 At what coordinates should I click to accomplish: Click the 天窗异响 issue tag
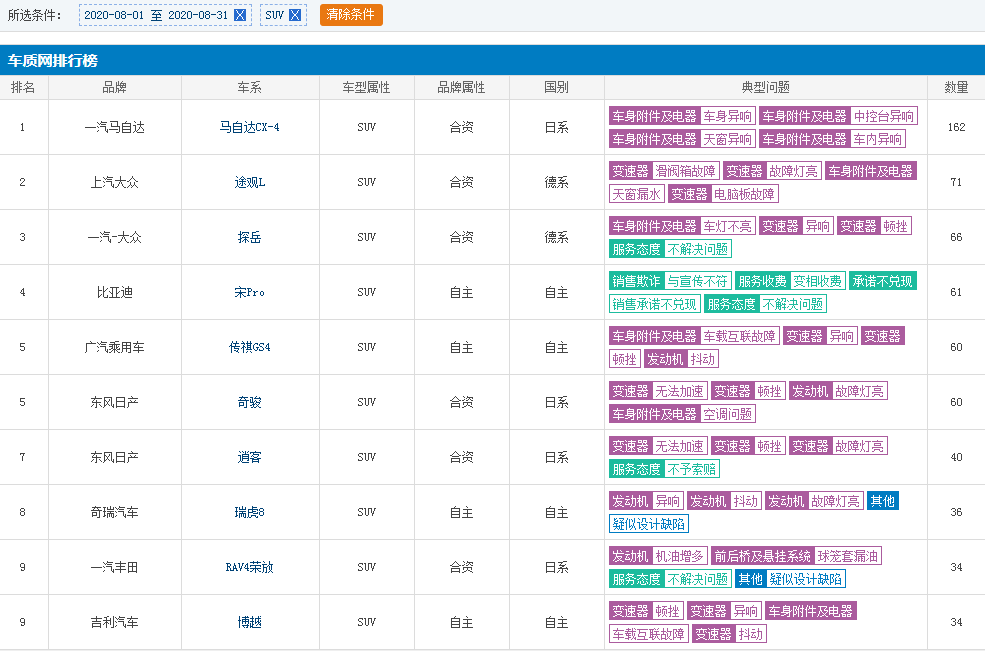point(727,139)
